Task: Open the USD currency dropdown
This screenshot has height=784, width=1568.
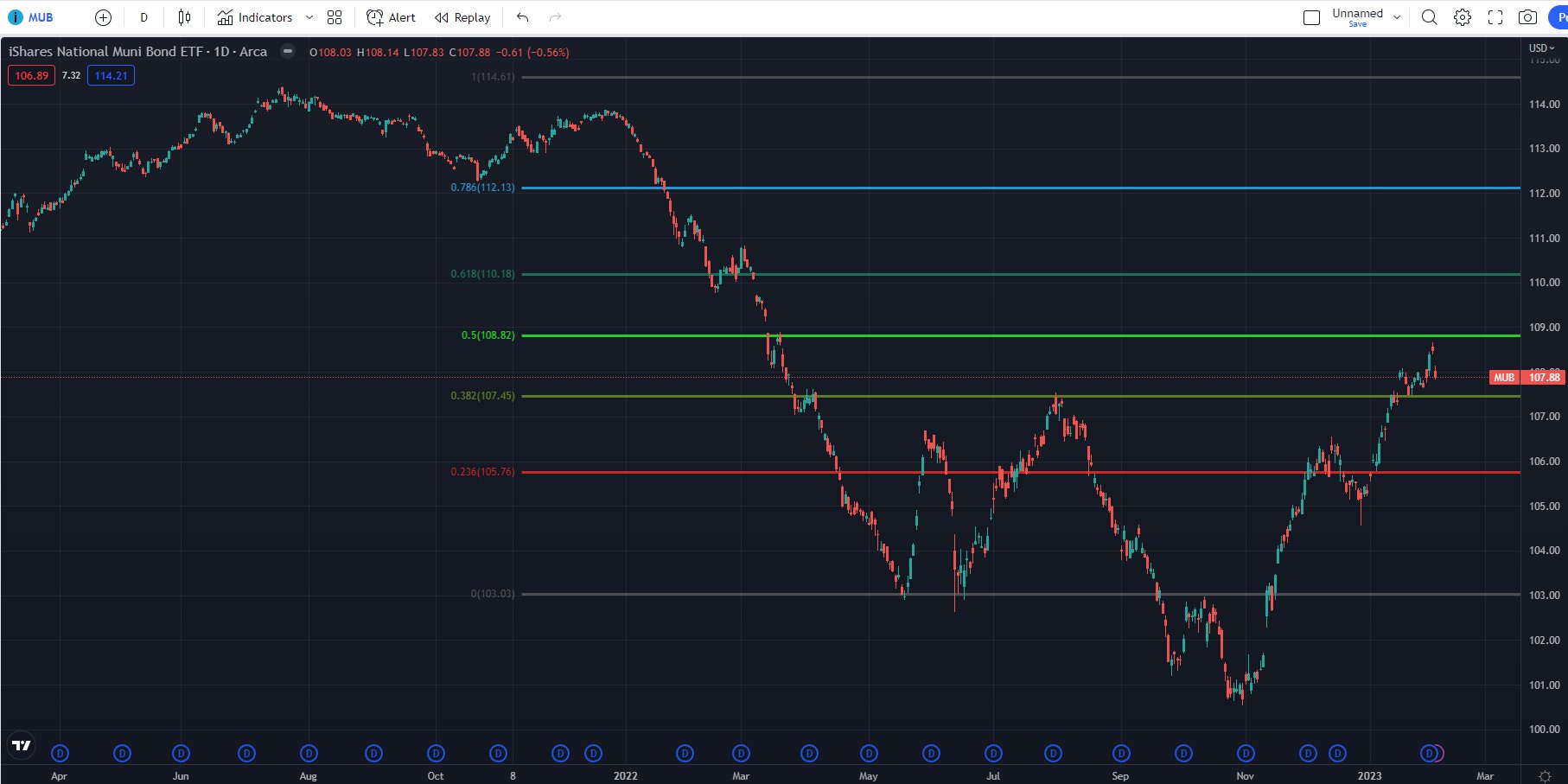Action: [1541, 48]
